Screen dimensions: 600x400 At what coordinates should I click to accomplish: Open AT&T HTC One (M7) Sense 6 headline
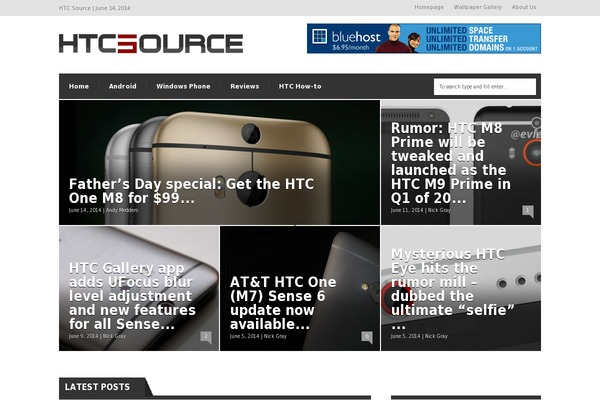click(x=283, y=303)
